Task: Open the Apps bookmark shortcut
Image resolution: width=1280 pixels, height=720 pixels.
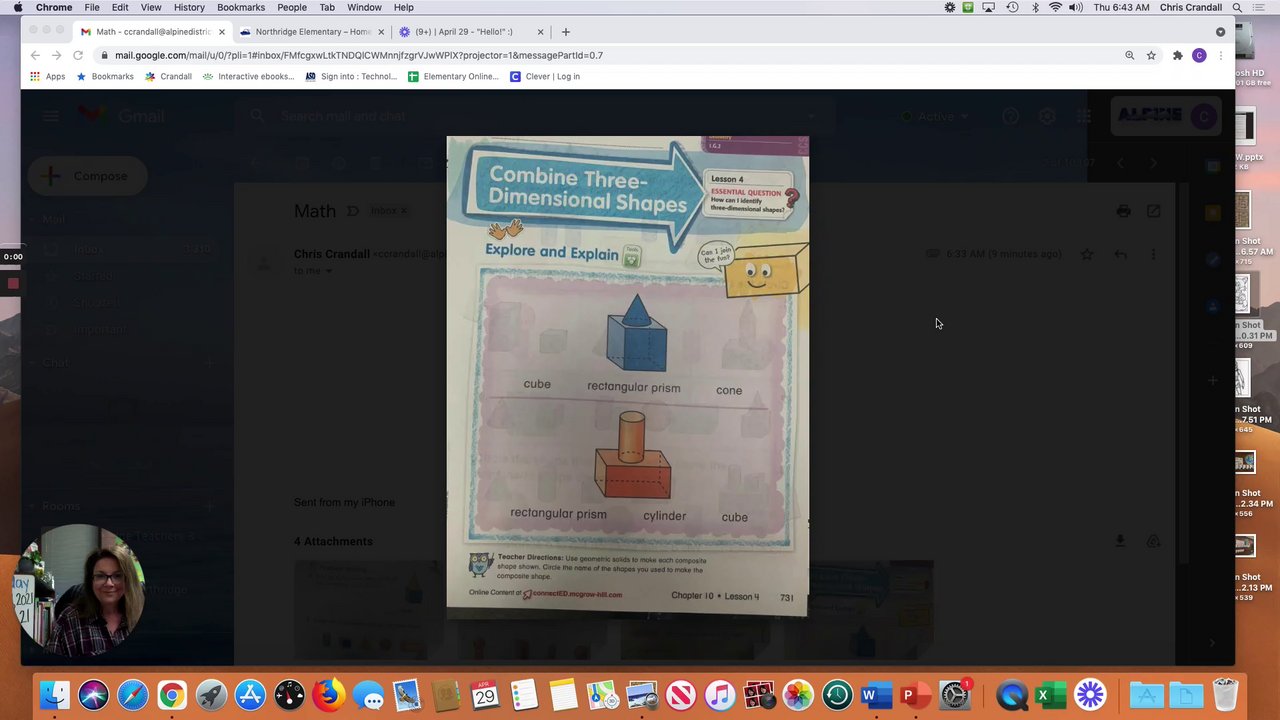Action: pyautogui.click(x=47, y=76)
